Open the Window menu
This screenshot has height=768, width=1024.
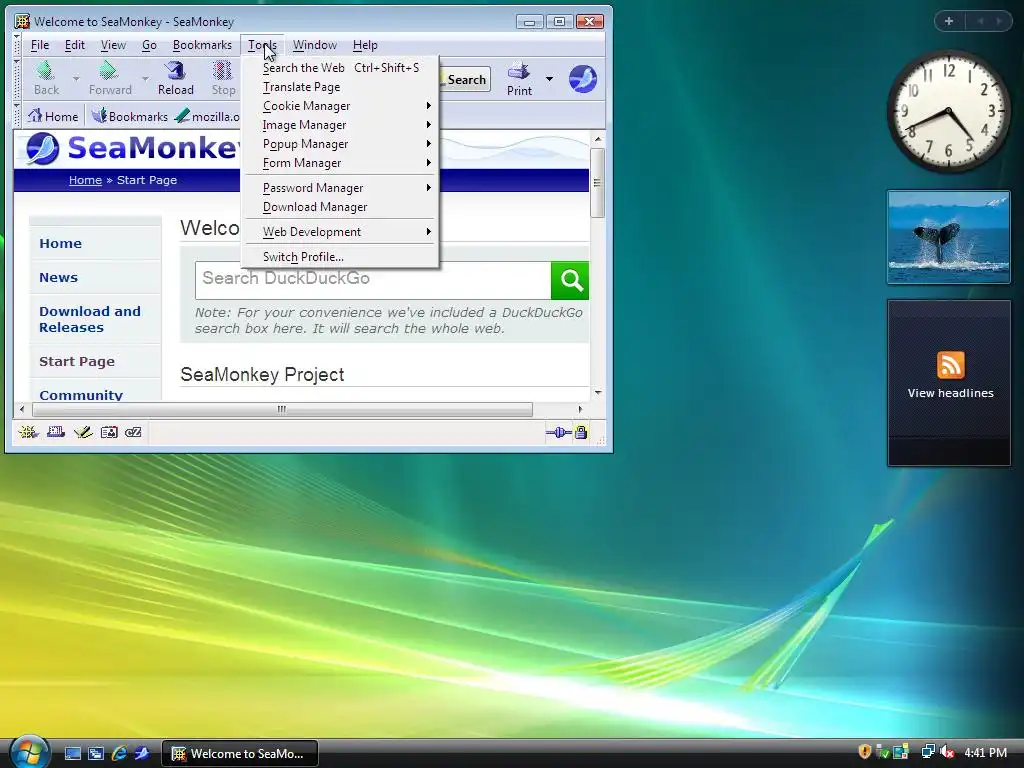pyautogui.click(x=315, y=45)
